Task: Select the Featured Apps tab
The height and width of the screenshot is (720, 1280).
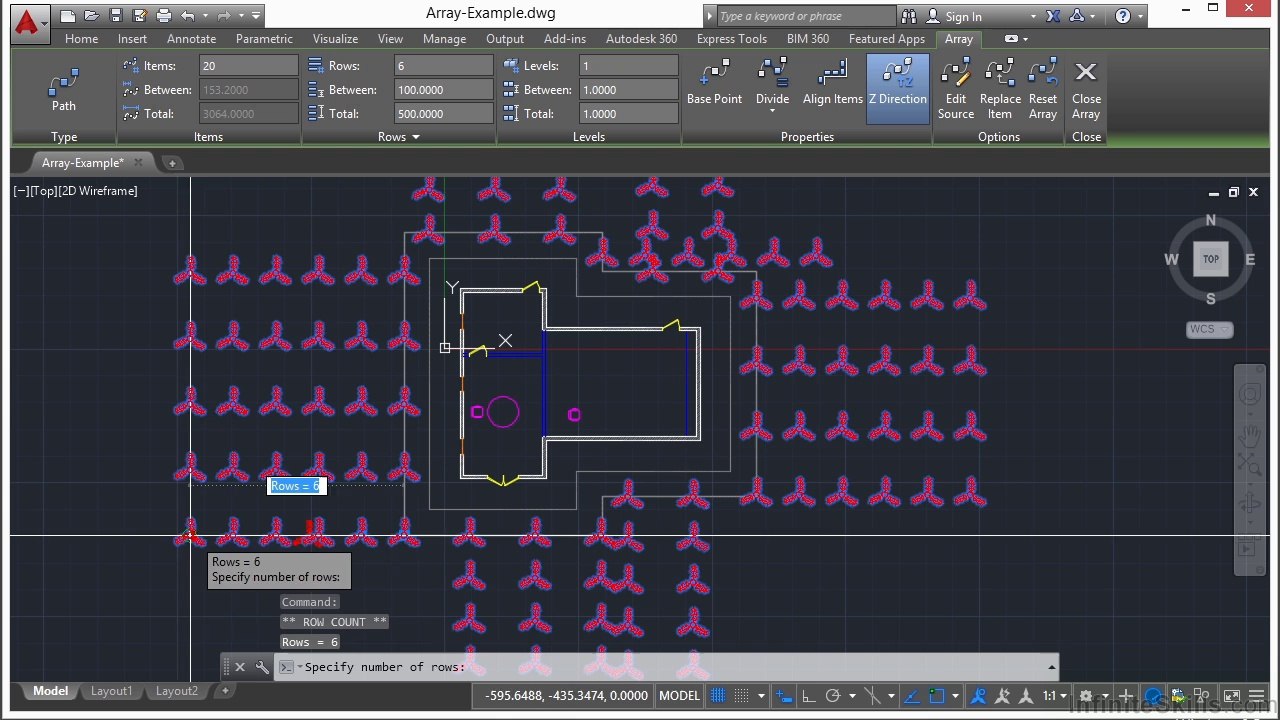Action: pyautogui.click(x=886, y=39)
